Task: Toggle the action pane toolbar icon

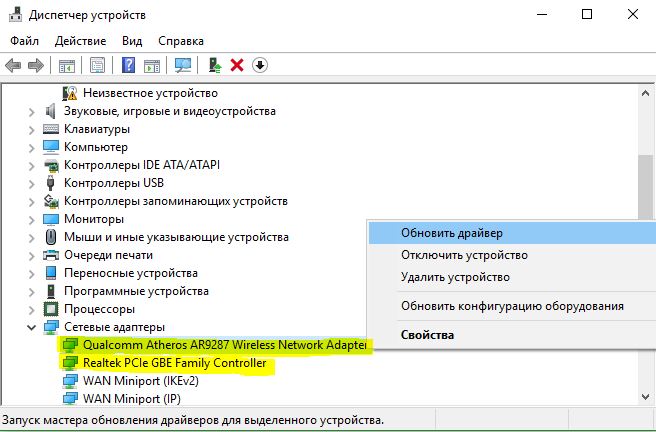Action: pos(151,65)
